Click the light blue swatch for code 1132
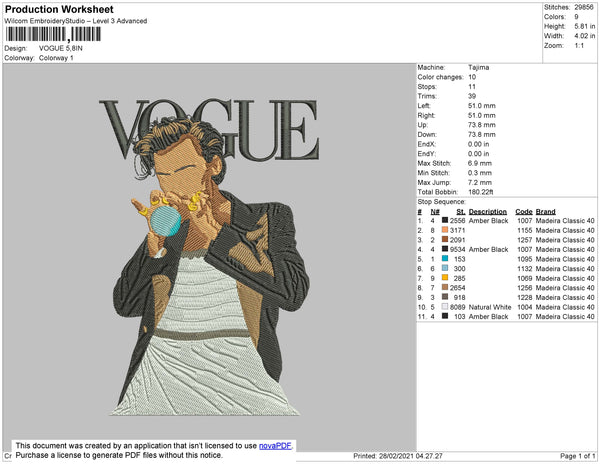Viewport: 600px width, 464px height. tap(445, 268)
